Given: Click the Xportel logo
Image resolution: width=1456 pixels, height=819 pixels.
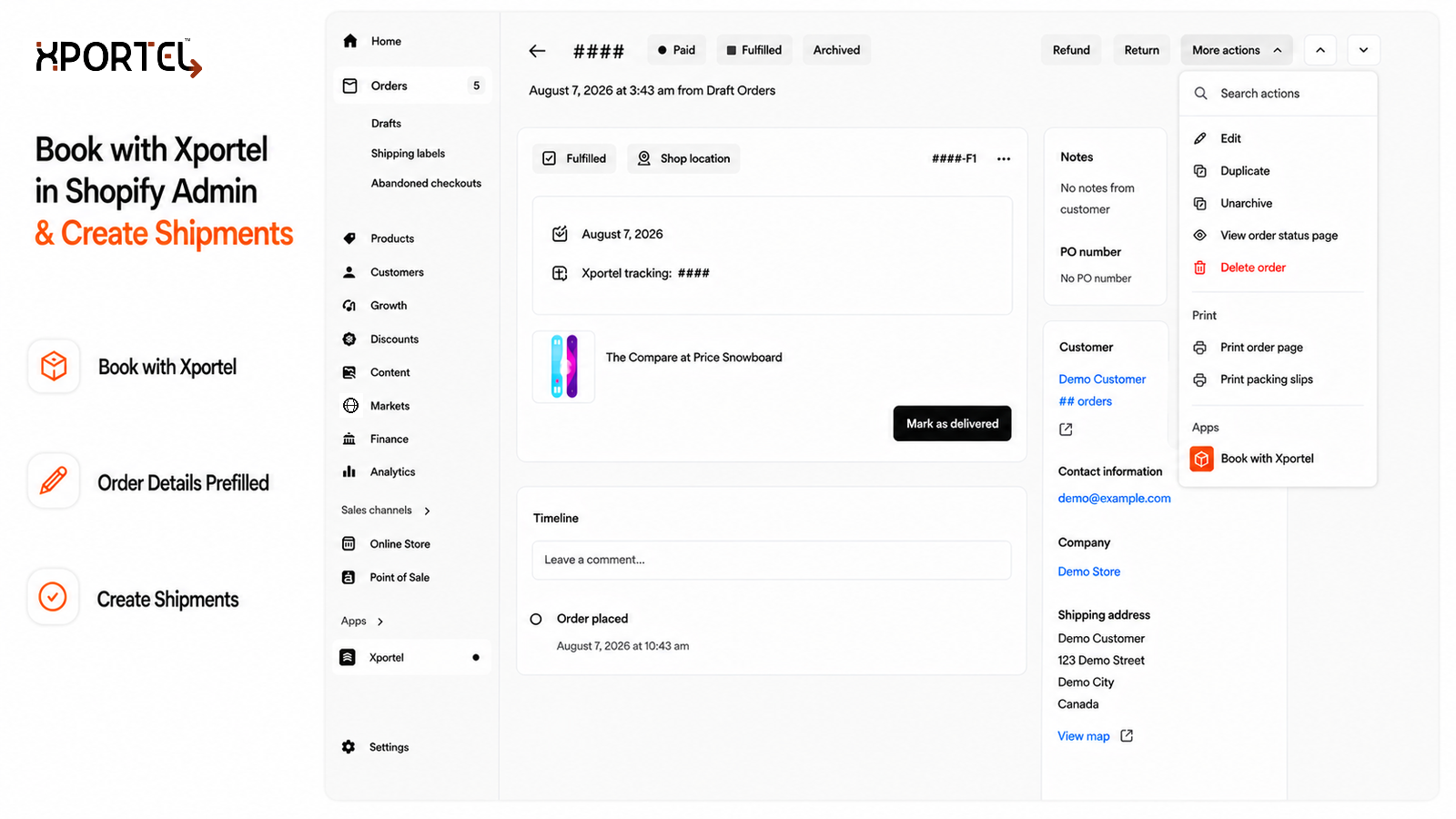Looking at the screenshot, I should pos(118,57).
